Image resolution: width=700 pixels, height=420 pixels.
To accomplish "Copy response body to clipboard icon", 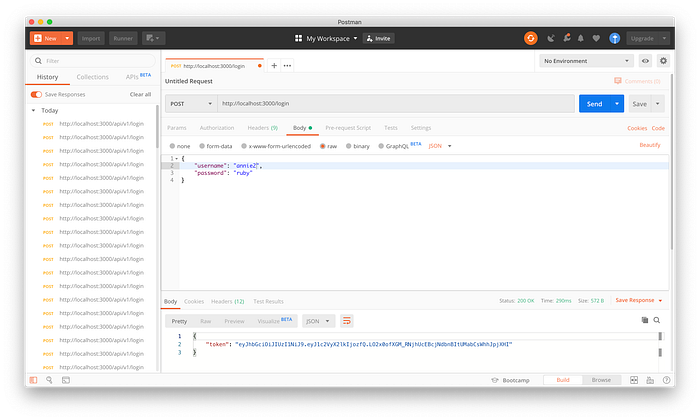I will [645, 320].
